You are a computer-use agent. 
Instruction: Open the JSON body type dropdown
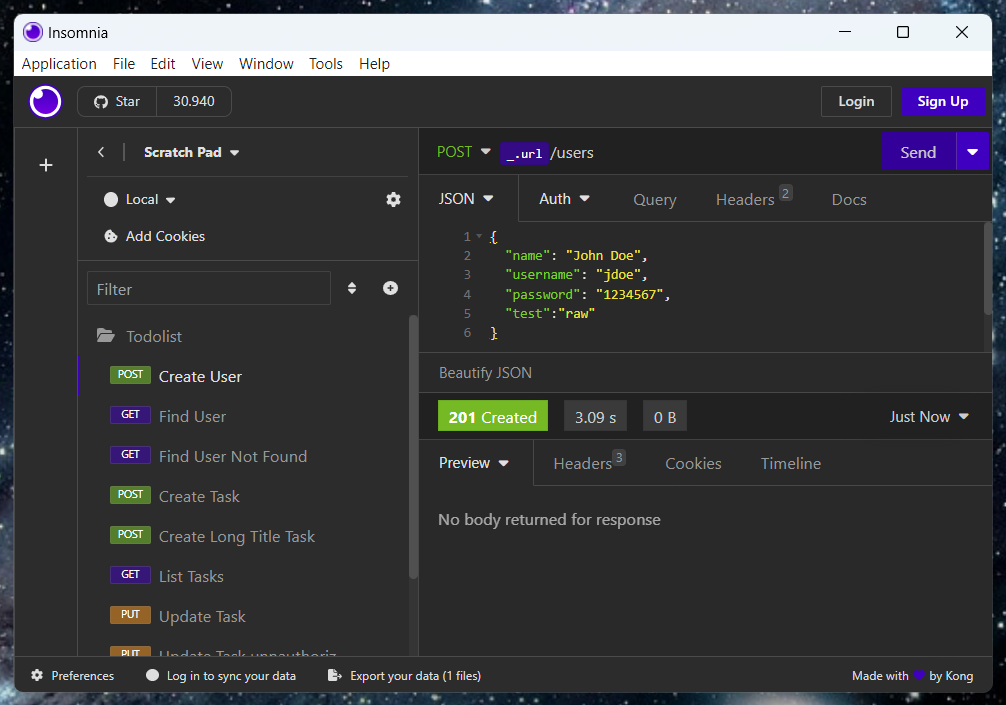coord(466,199)
